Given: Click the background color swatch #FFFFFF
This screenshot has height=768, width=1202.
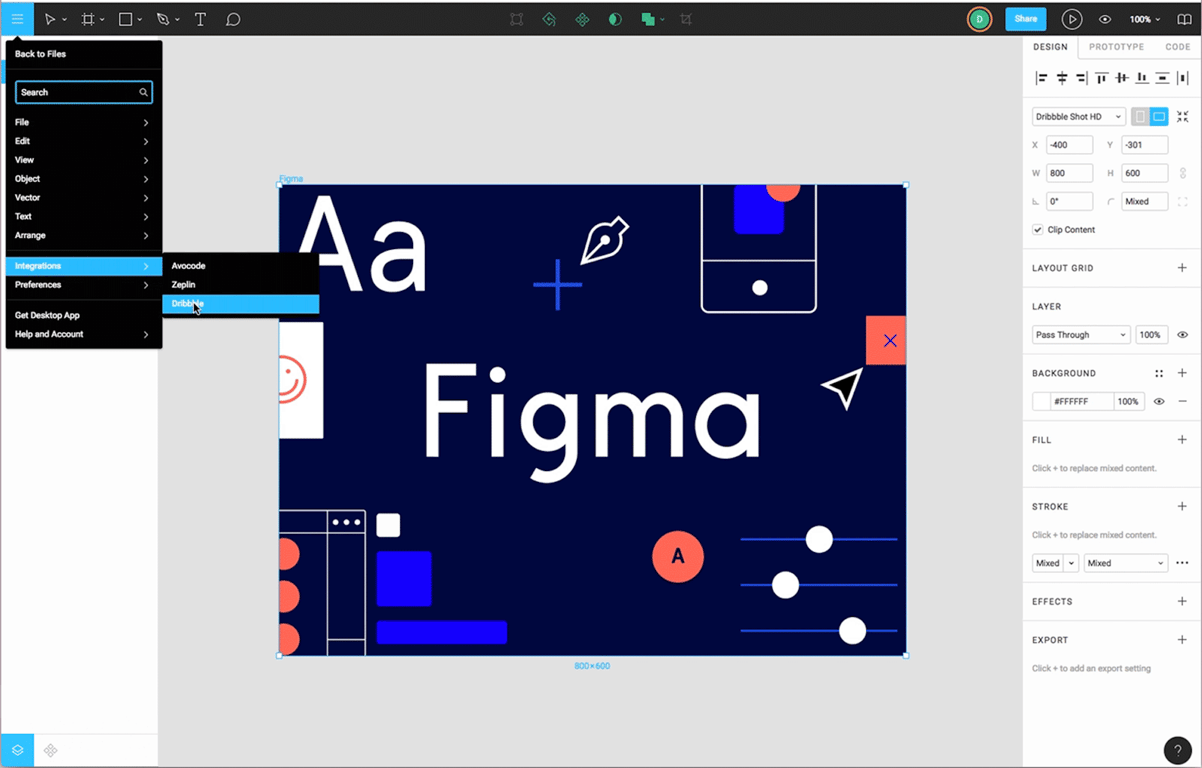Looking at the screenshot, I should [x=1042, y=401].
